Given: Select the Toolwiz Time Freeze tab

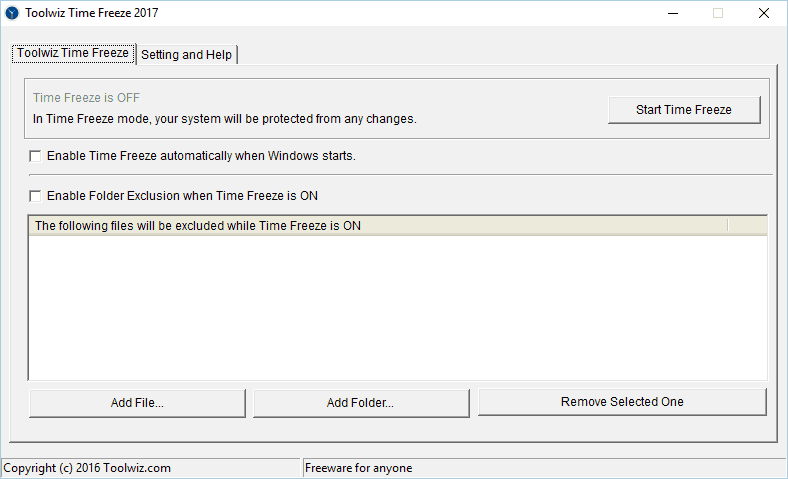Looking at the screenshot, I should click(x=73, y=53).
